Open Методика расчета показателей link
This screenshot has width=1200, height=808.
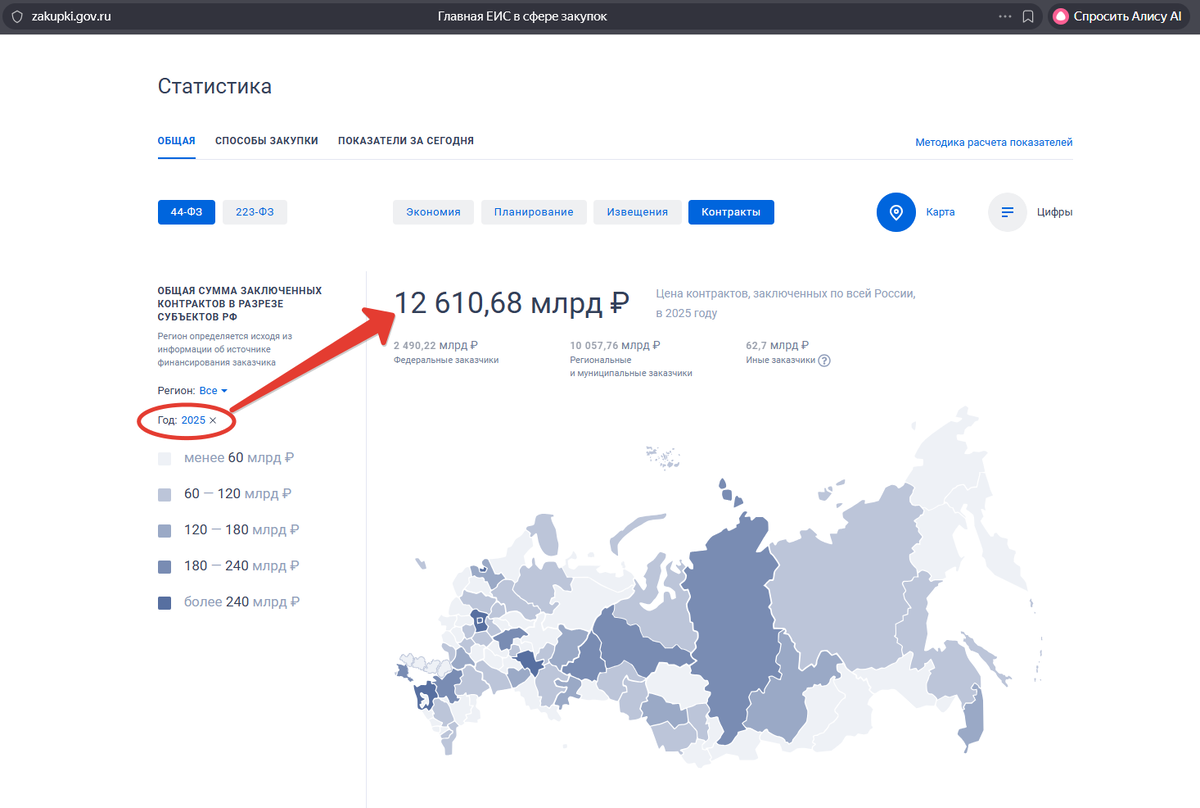click(993, 143)
